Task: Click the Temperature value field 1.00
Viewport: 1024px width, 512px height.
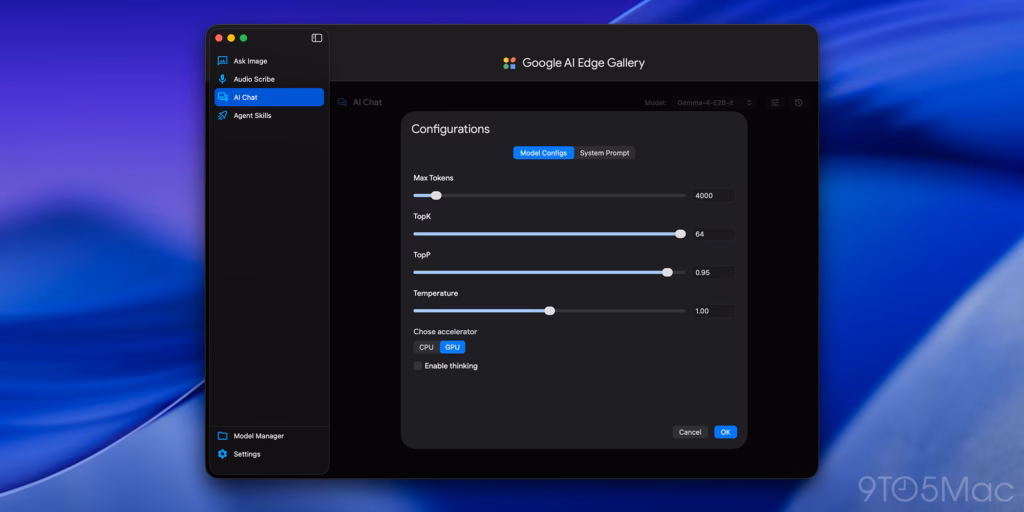Action: (713, 311)
